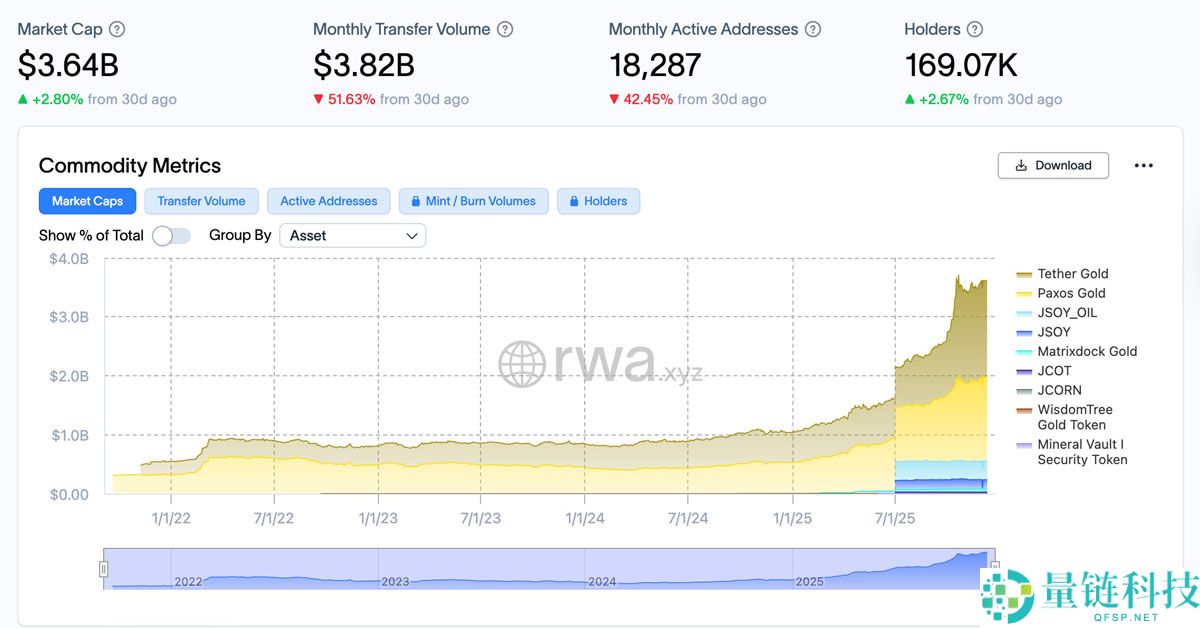Click the Market Cap help icon

[117, 30]
